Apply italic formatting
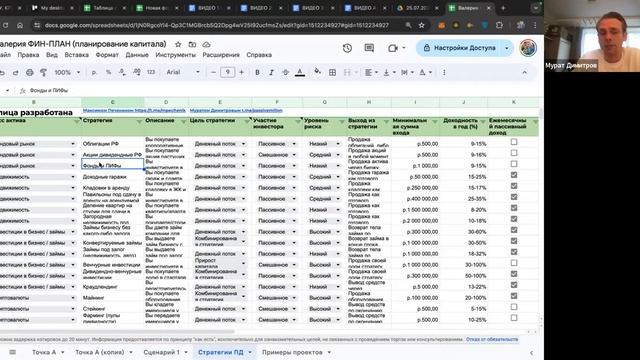 (271, 72)
